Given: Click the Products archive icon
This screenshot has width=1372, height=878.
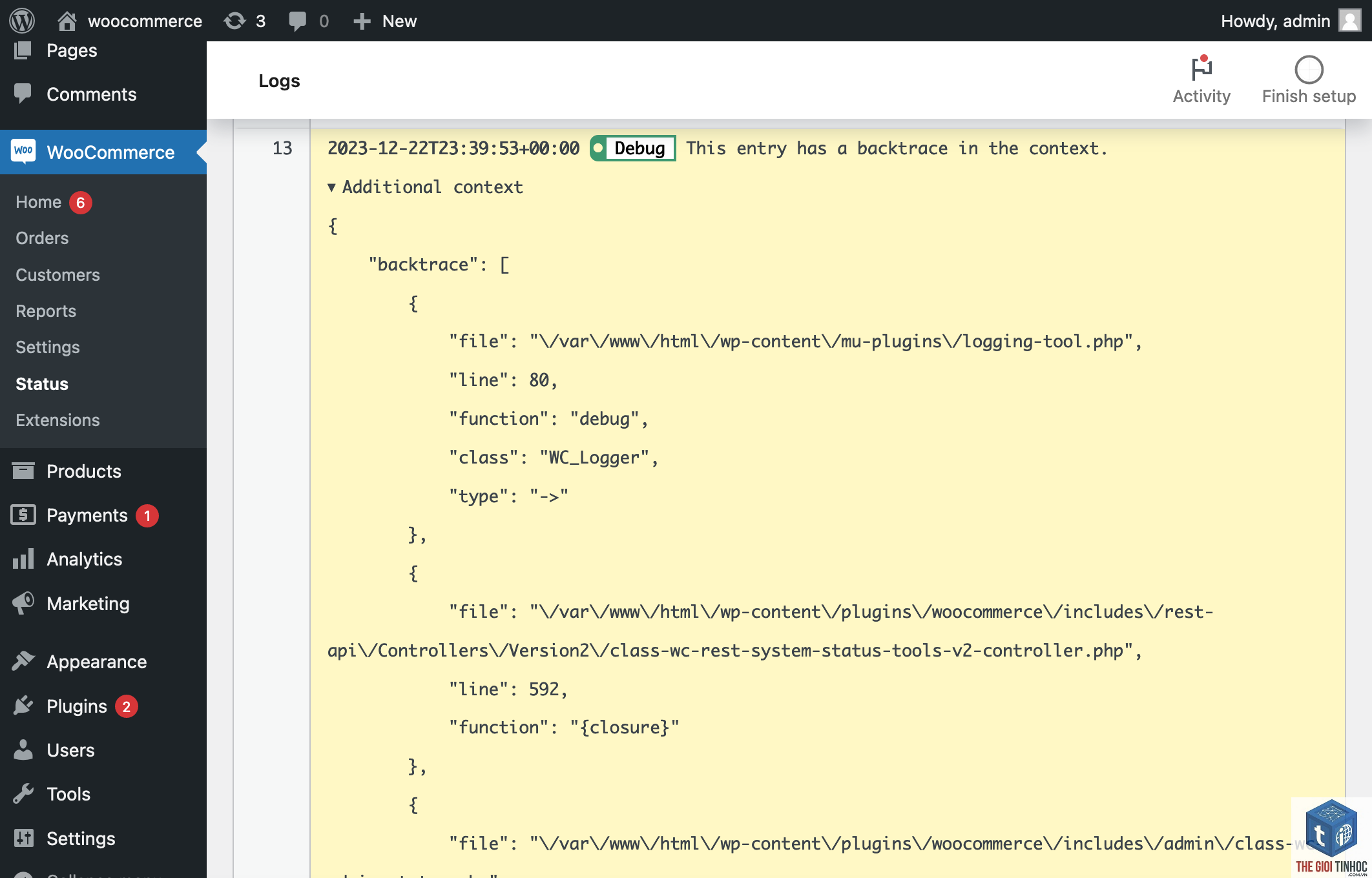Looking at the screenshot, I should [23, 471].
